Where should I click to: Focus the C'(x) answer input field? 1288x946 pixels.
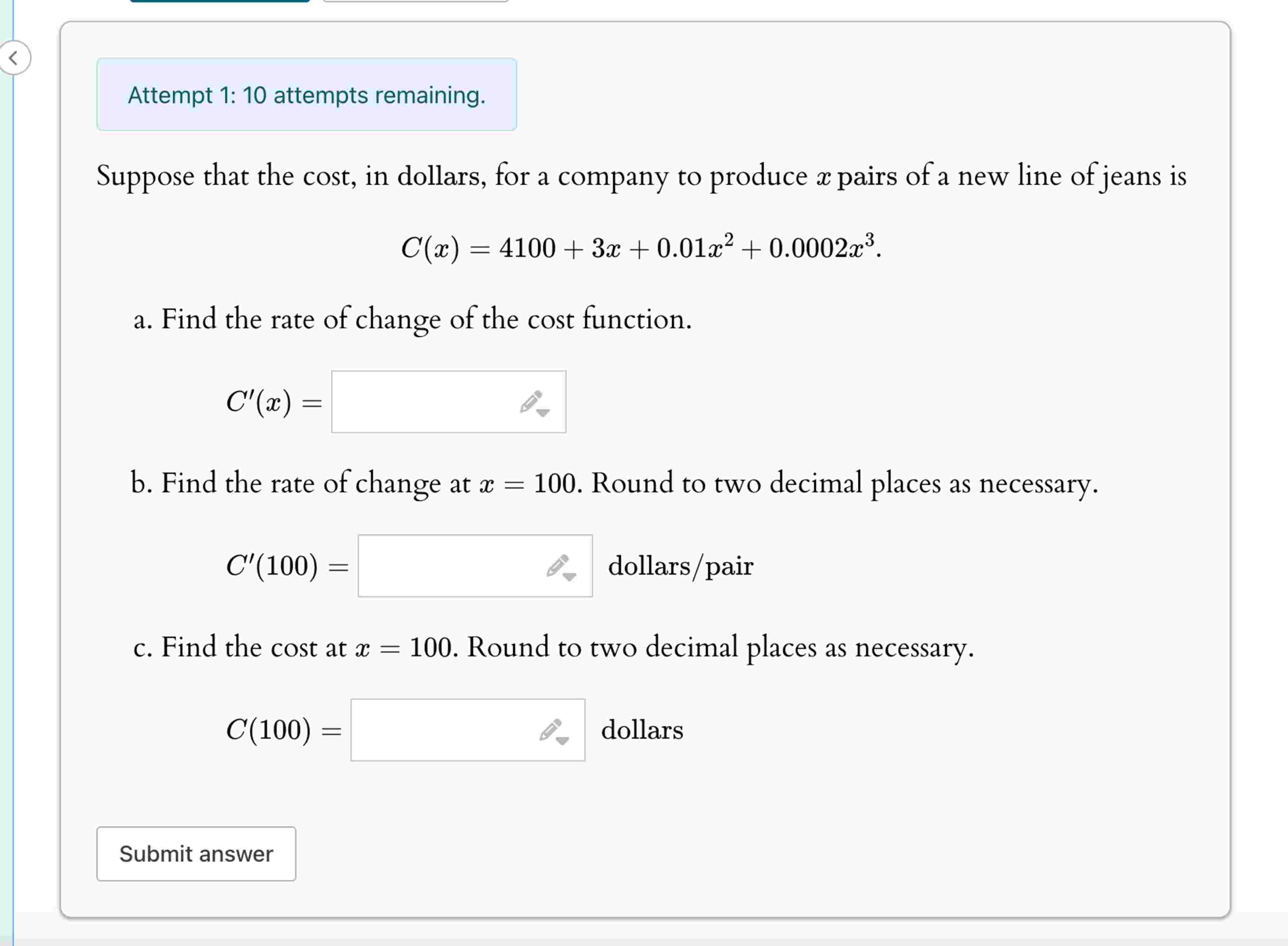point(424,402)
